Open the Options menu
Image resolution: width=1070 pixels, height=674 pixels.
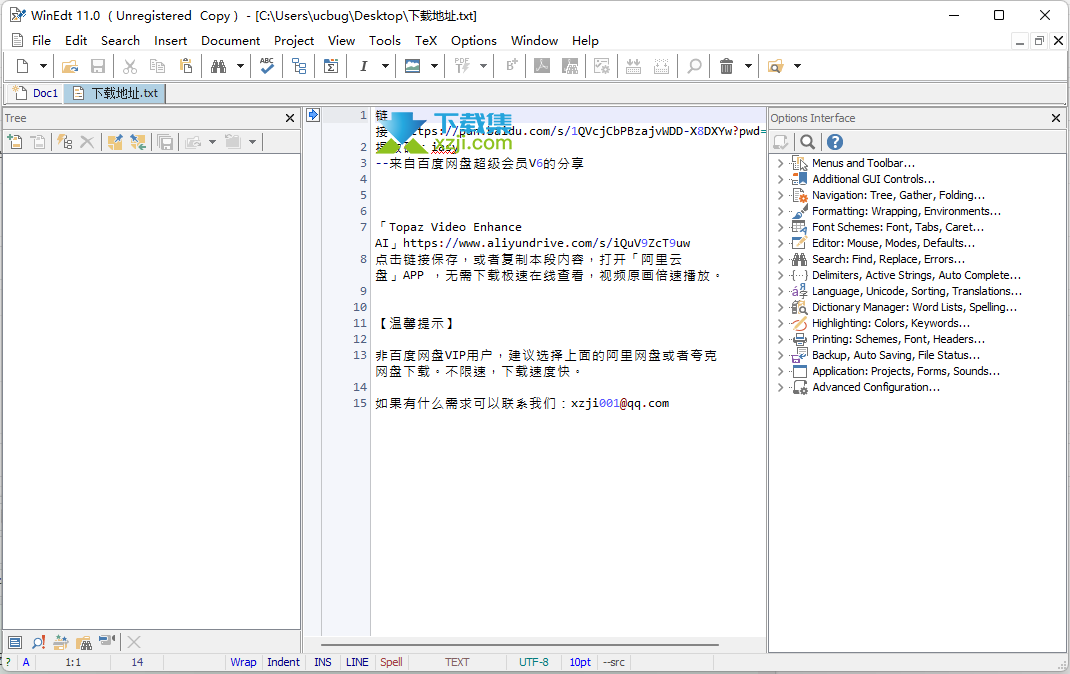[x=474, y=41]
